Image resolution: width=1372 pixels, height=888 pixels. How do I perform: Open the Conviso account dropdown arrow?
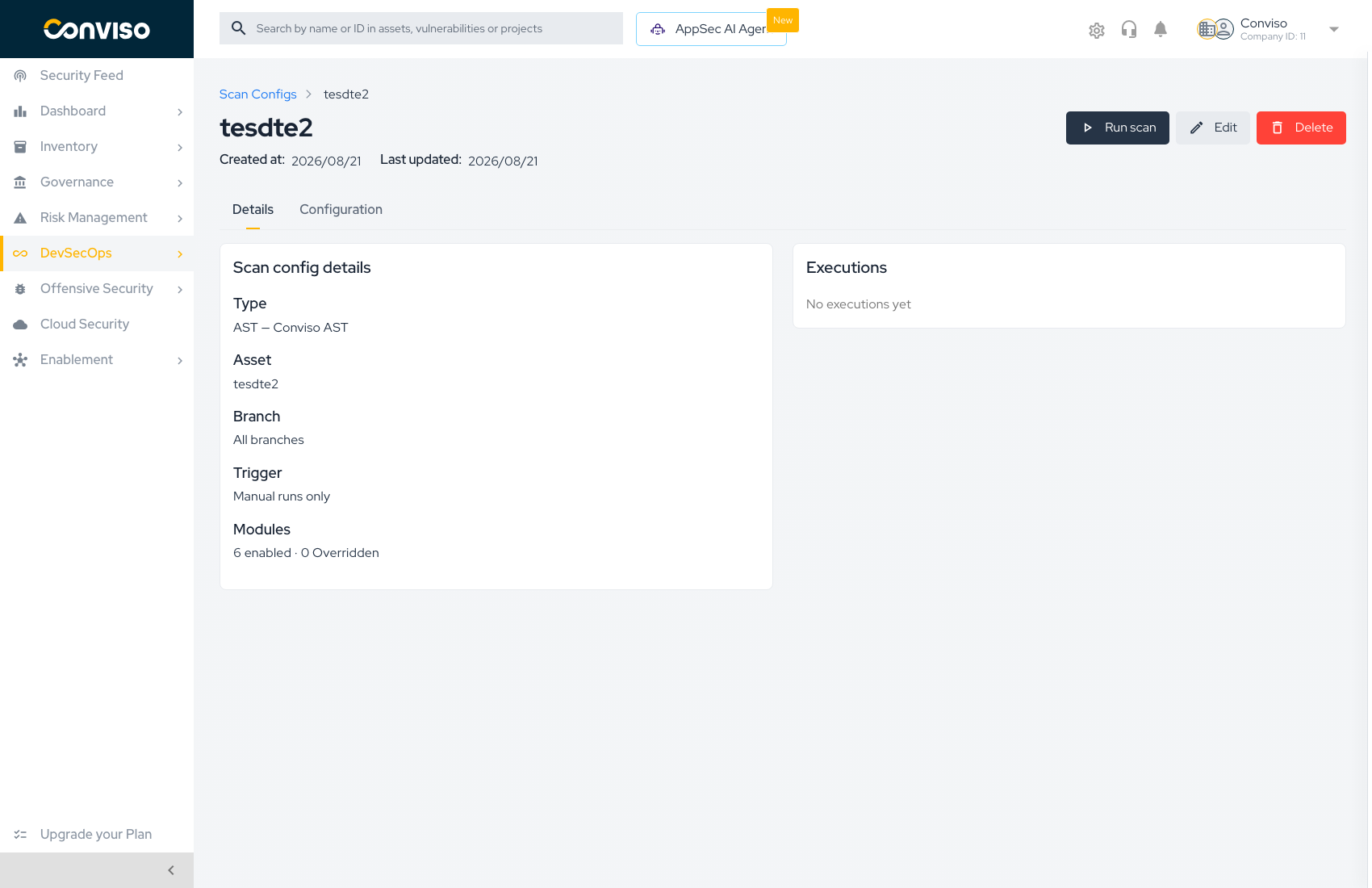(1334, 29)
